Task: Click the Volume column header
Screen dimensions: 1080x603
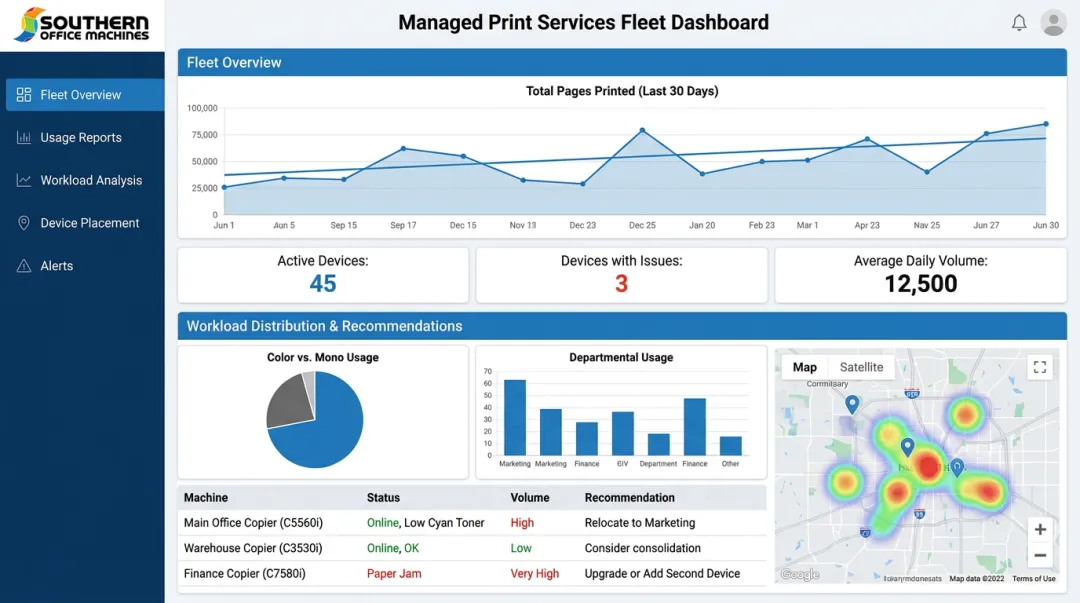Action: pos(530,498)
